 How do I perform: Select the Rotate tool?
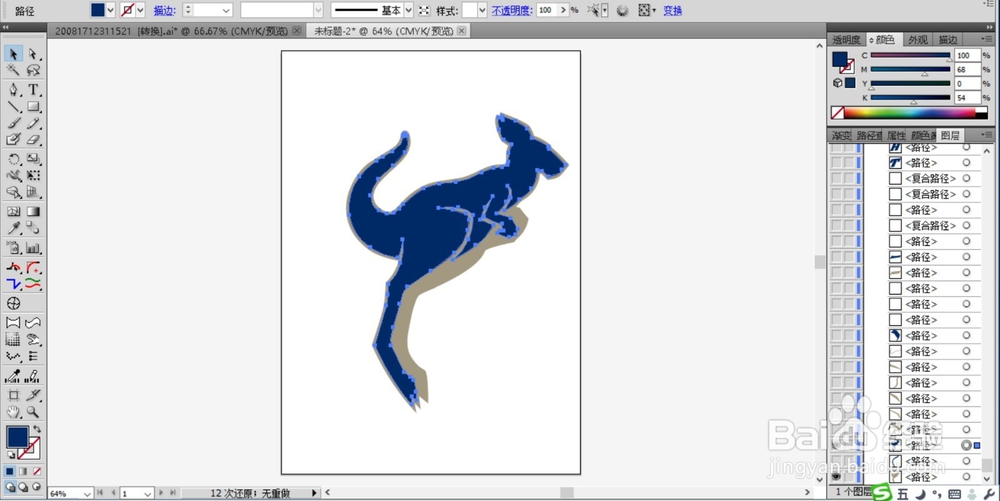click(13, 159)
